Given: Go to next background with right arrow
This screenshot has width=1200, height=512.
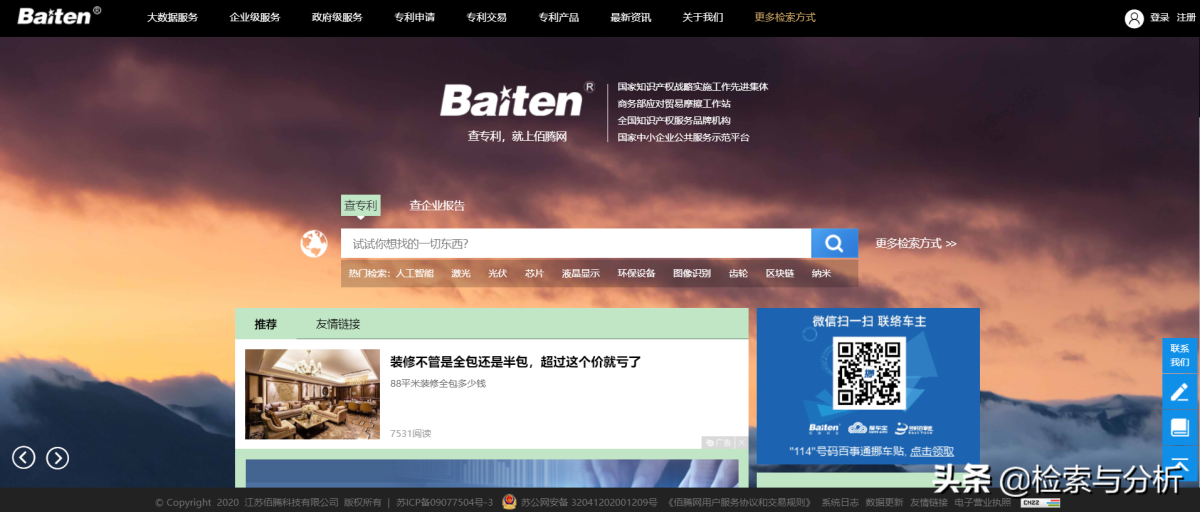Looking at the screenshot, I should click(x=58, y=457).
